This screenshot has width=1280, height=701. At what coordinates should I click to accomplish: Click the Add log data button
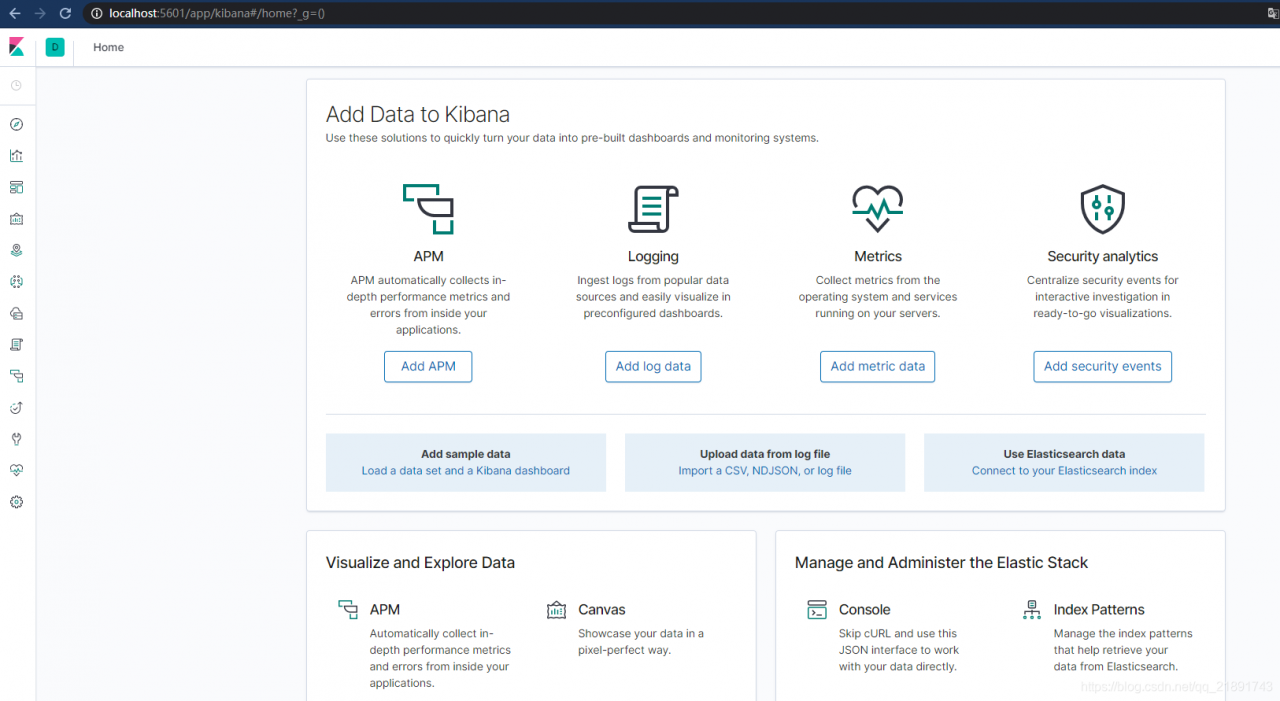(653, 367)
